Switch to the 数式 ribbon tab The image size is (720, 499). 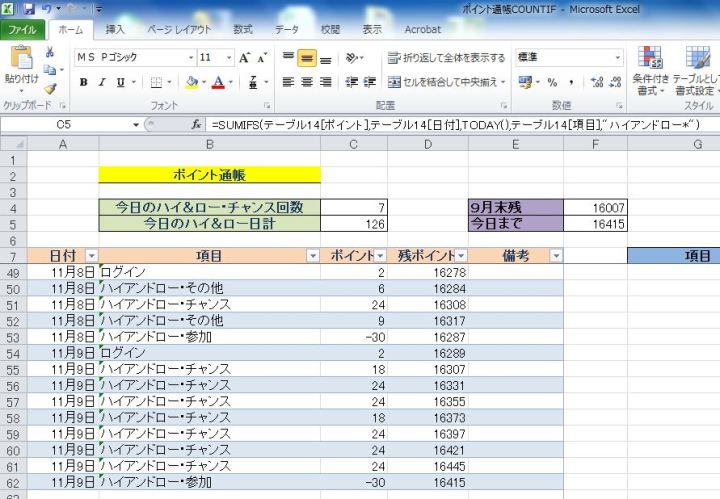tap(242, 30)
